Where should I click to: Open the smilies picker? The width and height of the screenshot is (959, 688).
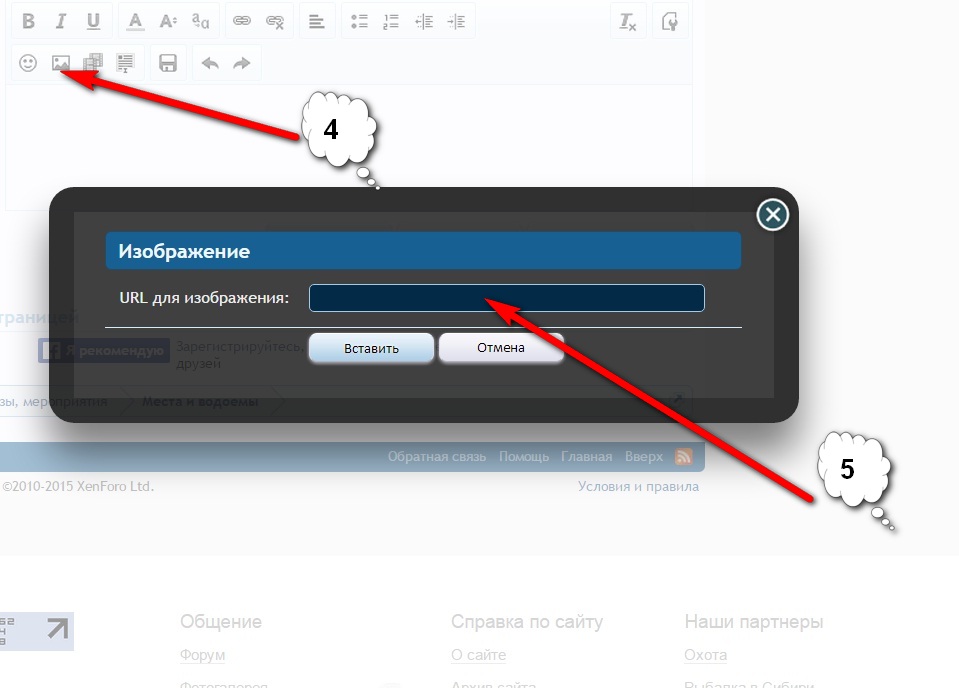tap(29, 63)
